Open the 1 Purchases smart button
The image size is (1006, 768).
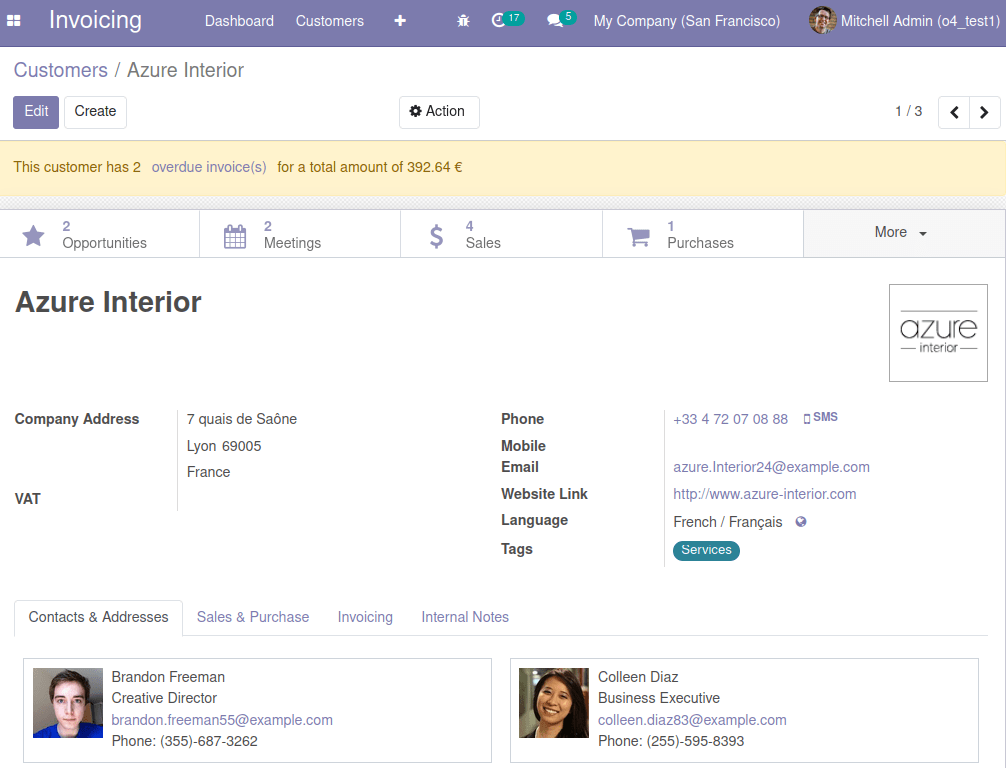(703, 234)
